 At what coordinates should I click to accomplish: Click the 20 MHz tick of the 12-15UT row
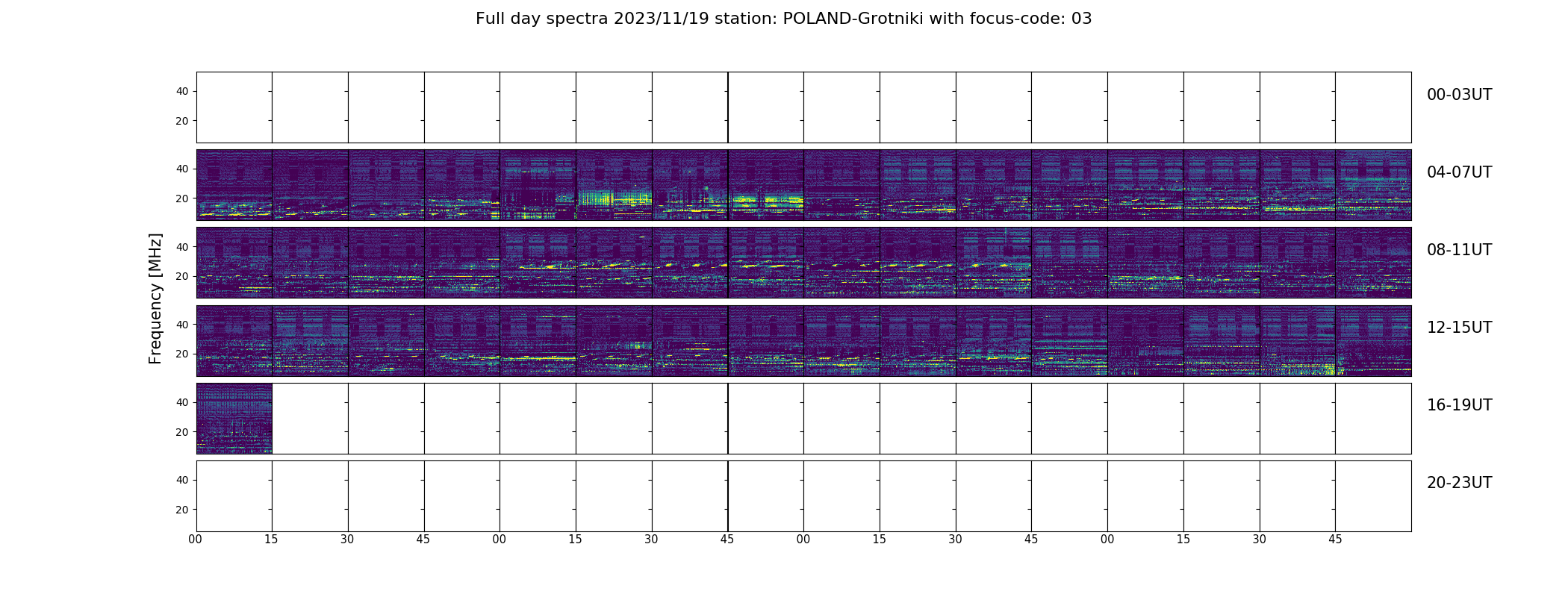pyautogui.click(x=181, y=354)
